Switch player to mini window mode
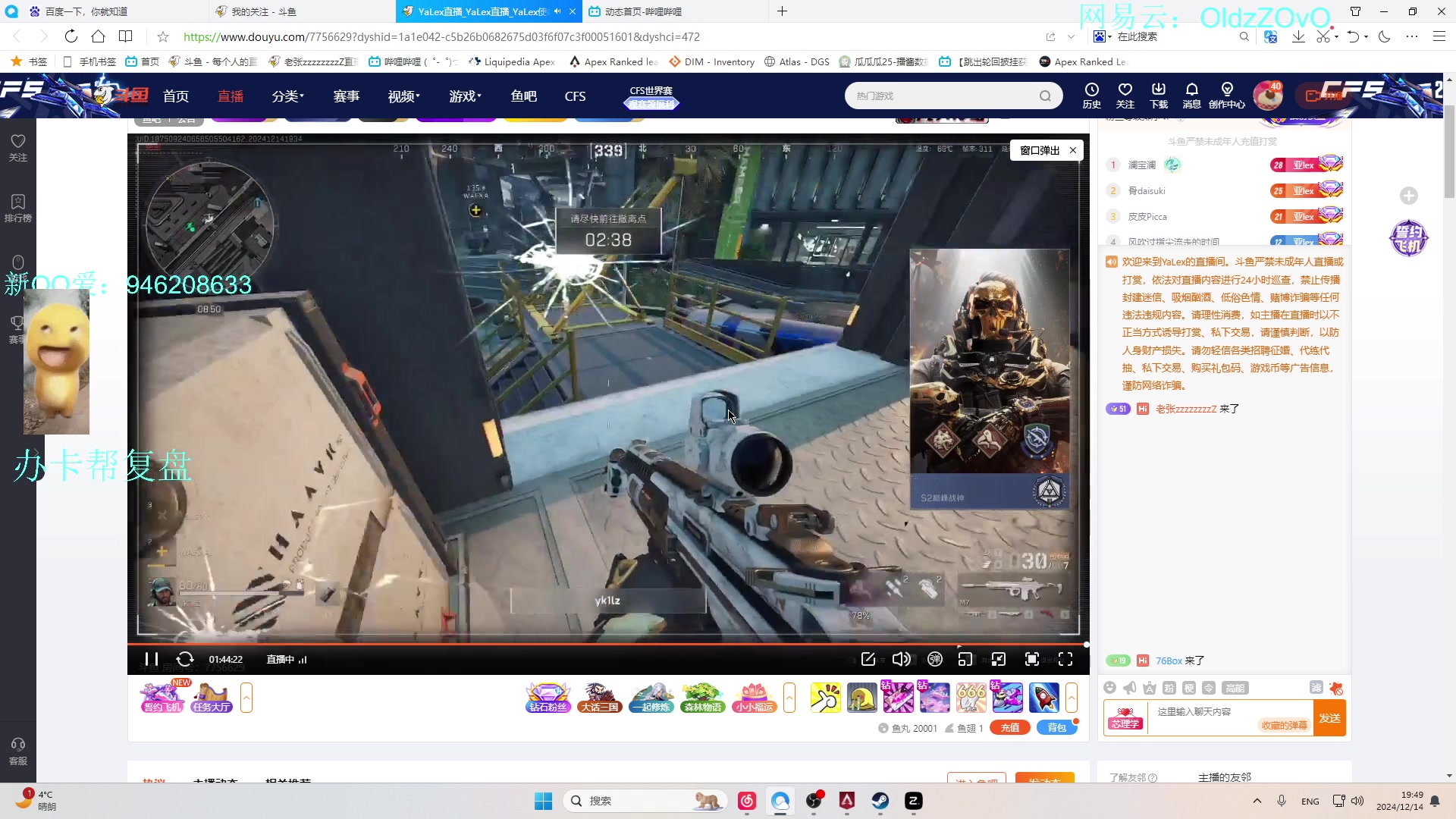This screenshot has height=819, width=1456. 965,659
